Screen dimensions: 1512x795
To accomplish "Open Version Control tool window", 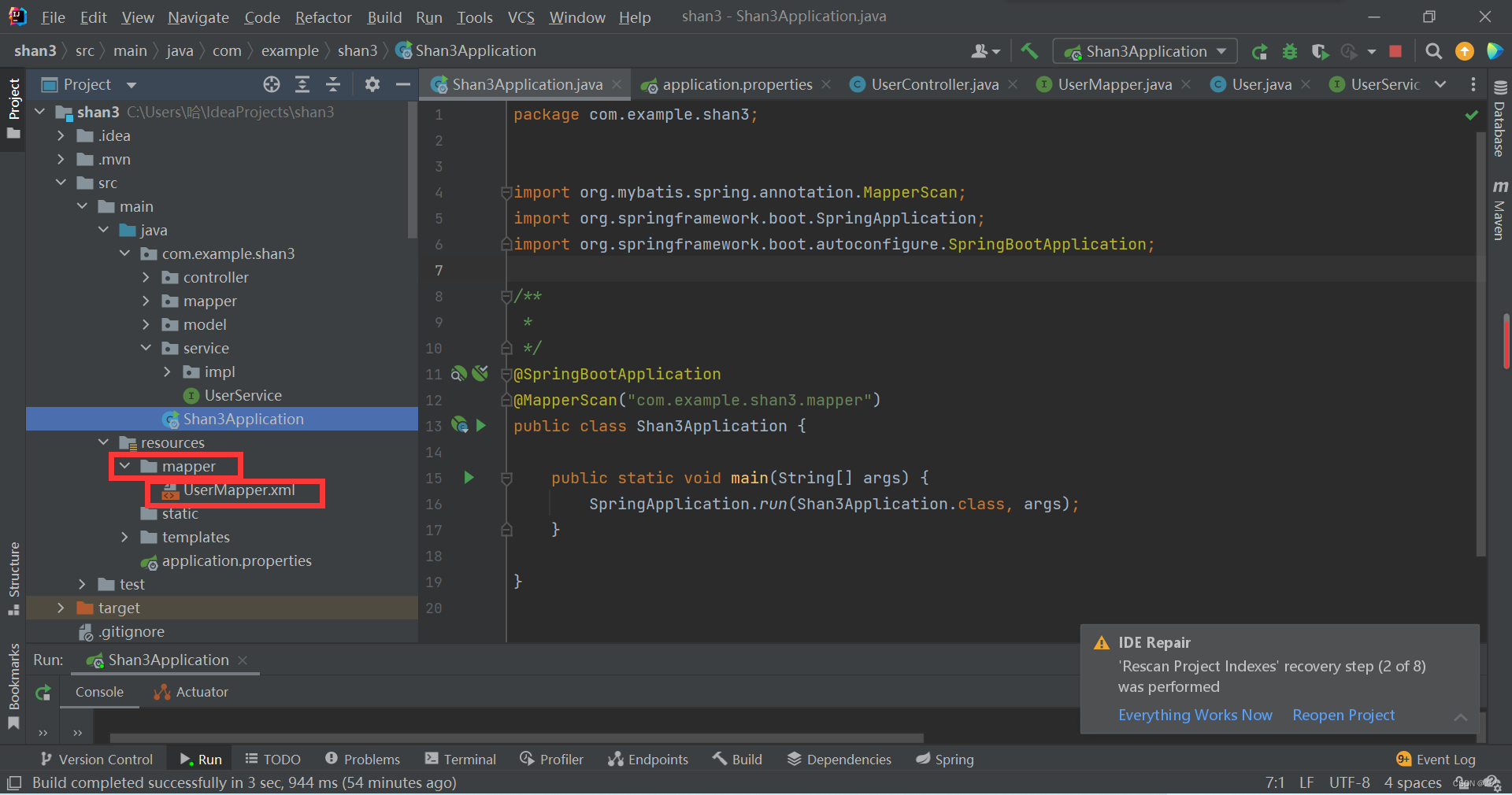I will 97,759.
